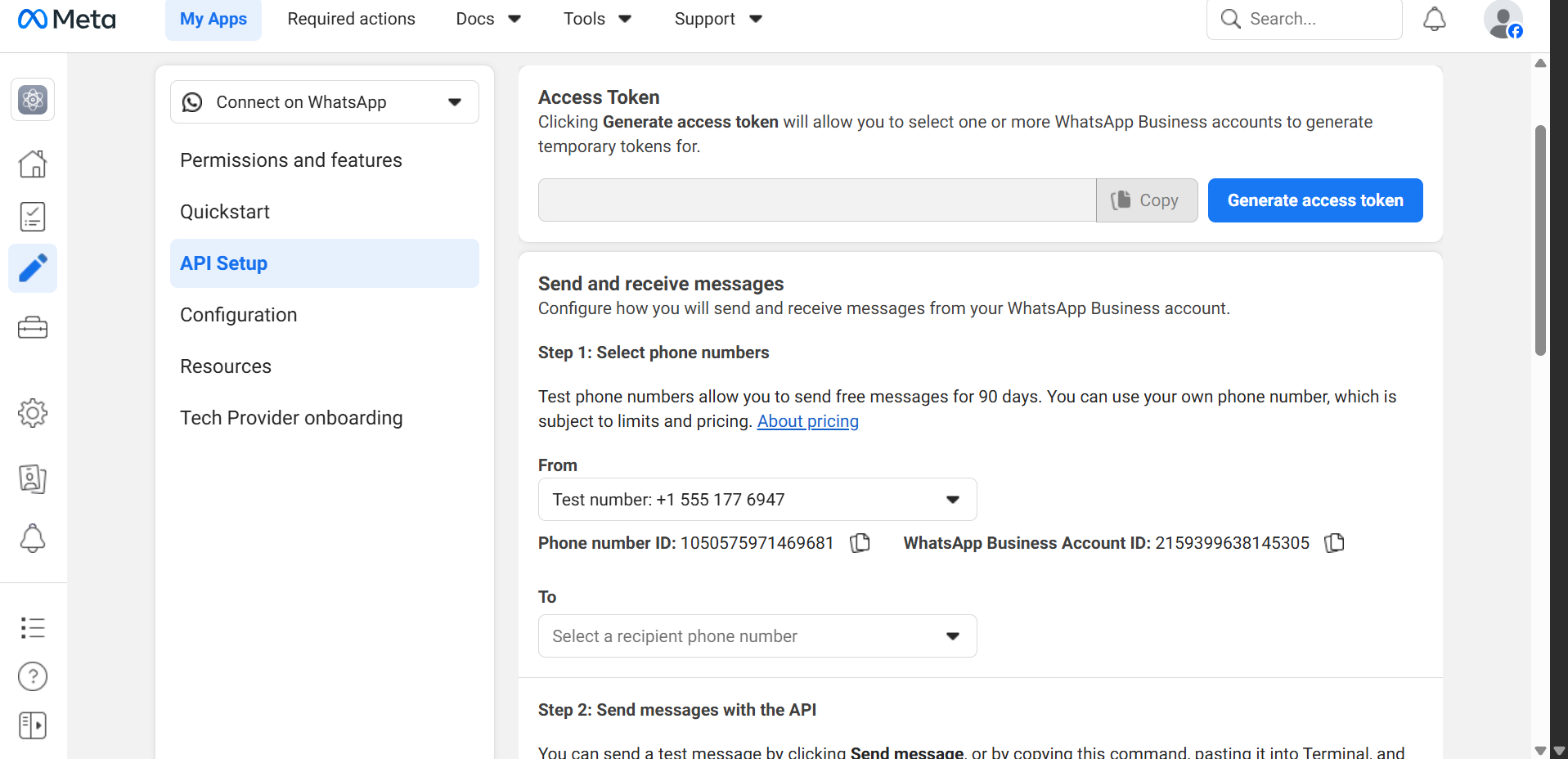Image resolution: width=1568 pixels, height=759 pixels.
Task: Open the From test number dropdown
Action: point(757,500)
